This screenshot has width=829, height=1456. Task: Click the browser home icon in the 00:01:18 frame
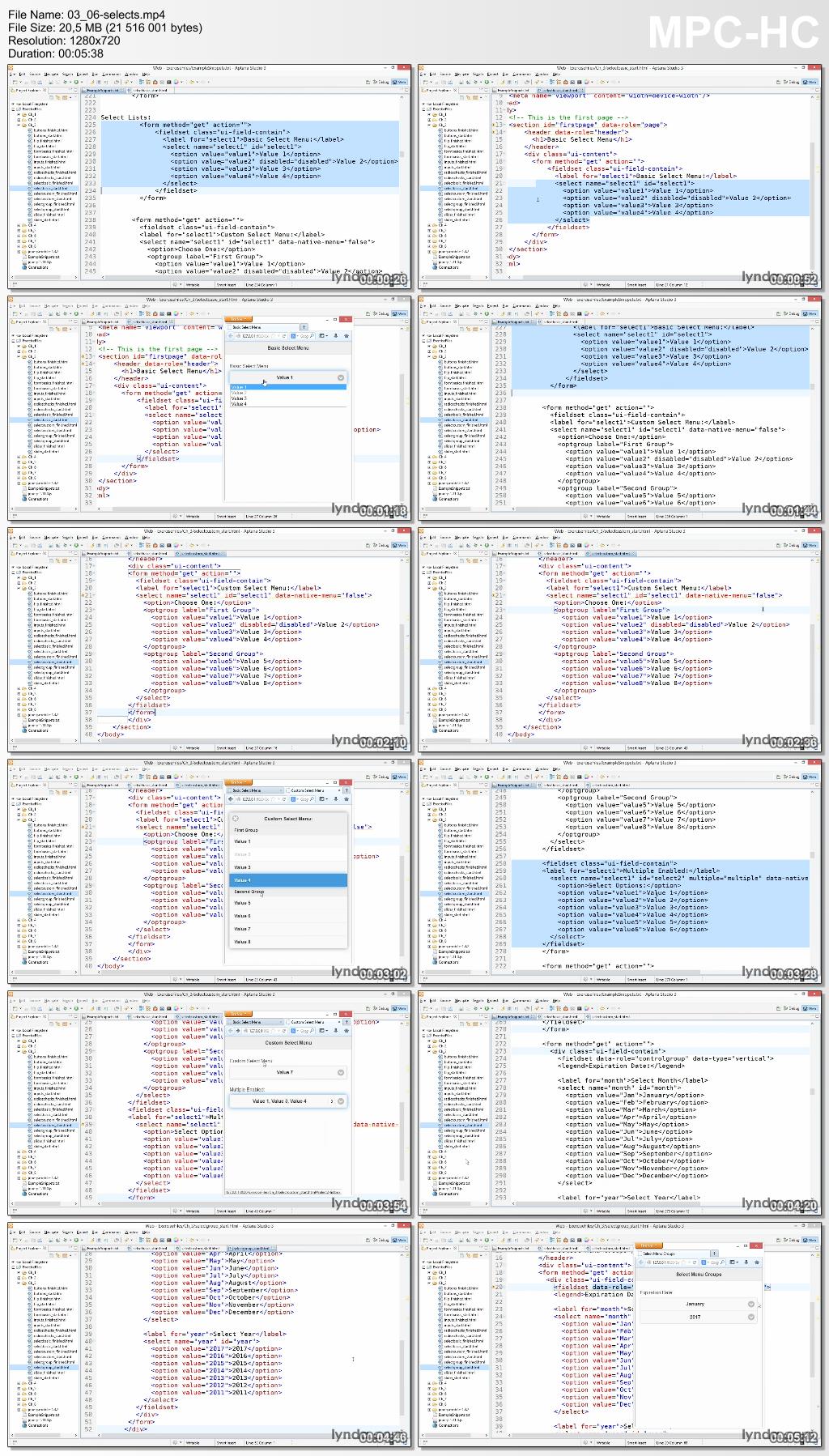pyautogui.click(x=346, y=335)
